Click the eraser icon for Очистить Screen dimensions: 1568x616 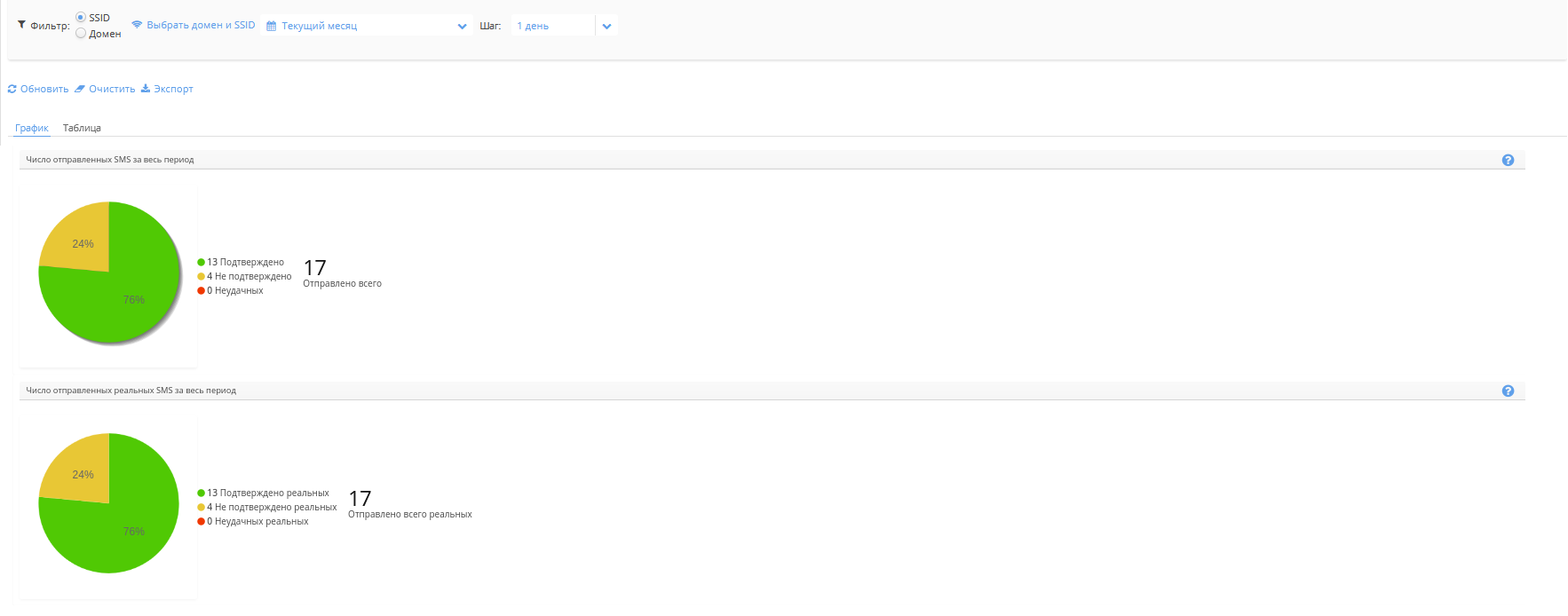(80, 89)
